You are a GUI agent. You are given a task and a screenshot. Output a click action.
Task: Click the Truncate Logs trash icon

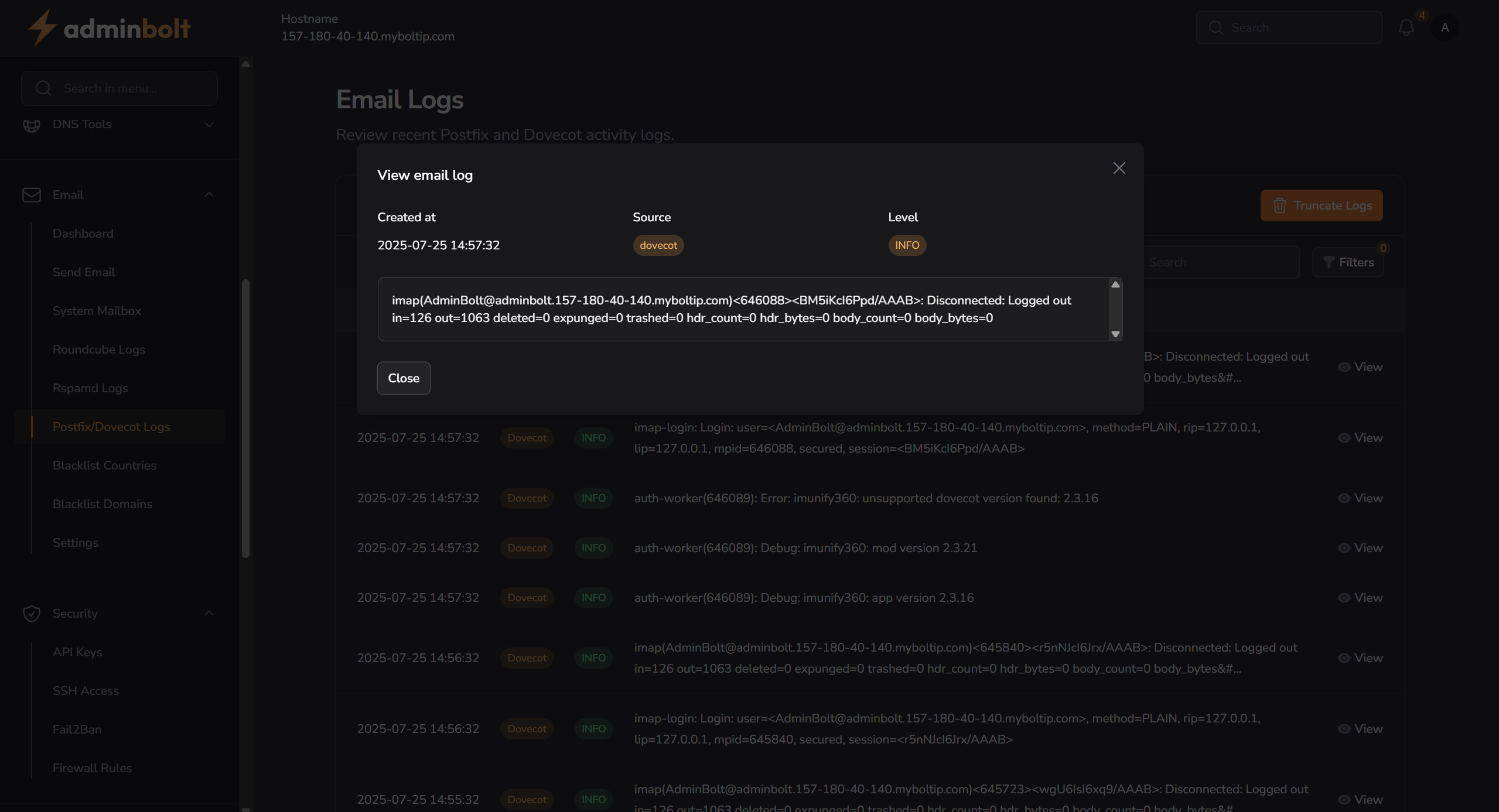pos(1279,205)
